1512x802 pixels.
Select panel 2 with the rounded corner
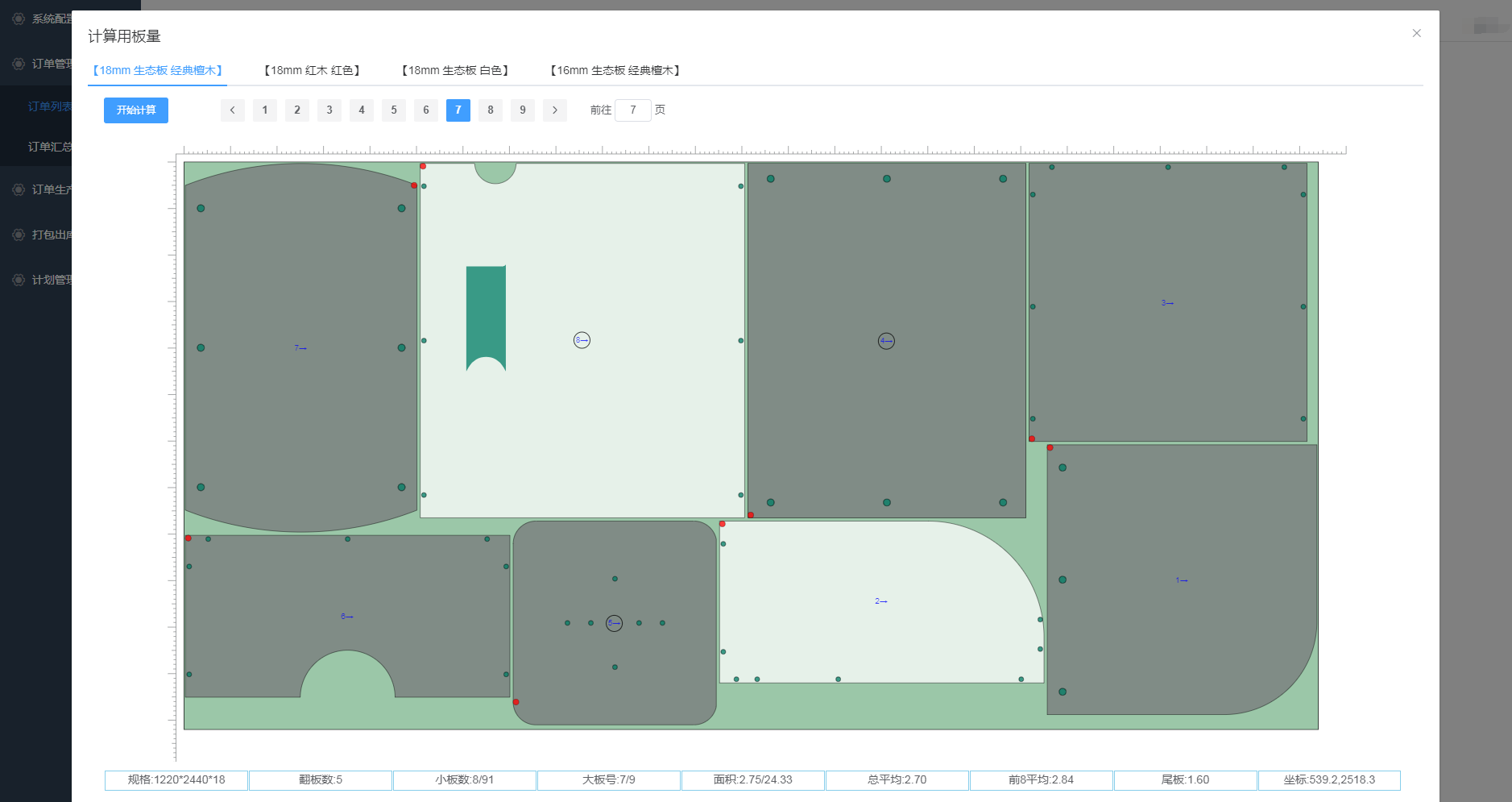pyautogui.click(x=880, y=601)
